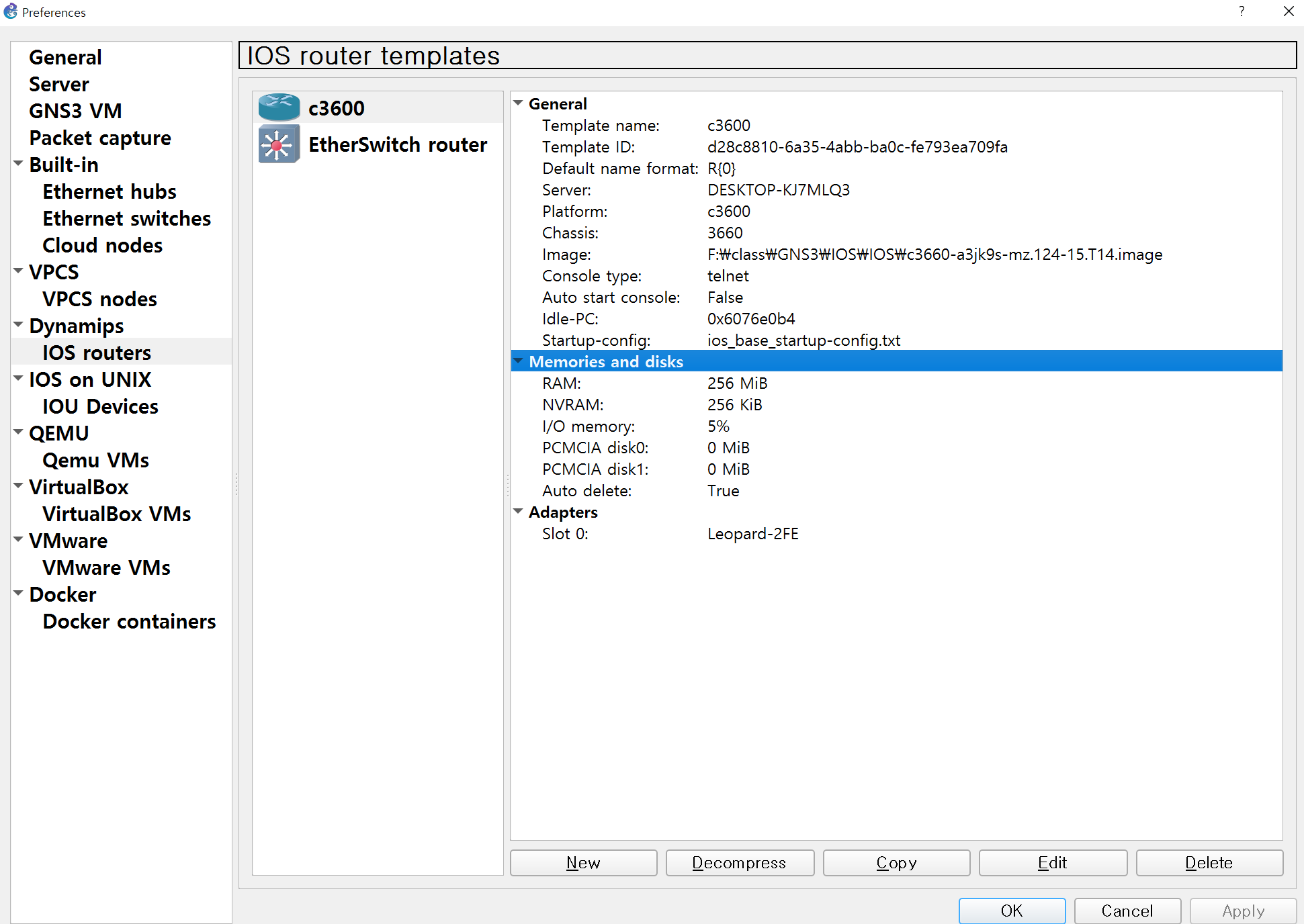
Task: Click the Edit template button
Action: tap(1052, 863)
